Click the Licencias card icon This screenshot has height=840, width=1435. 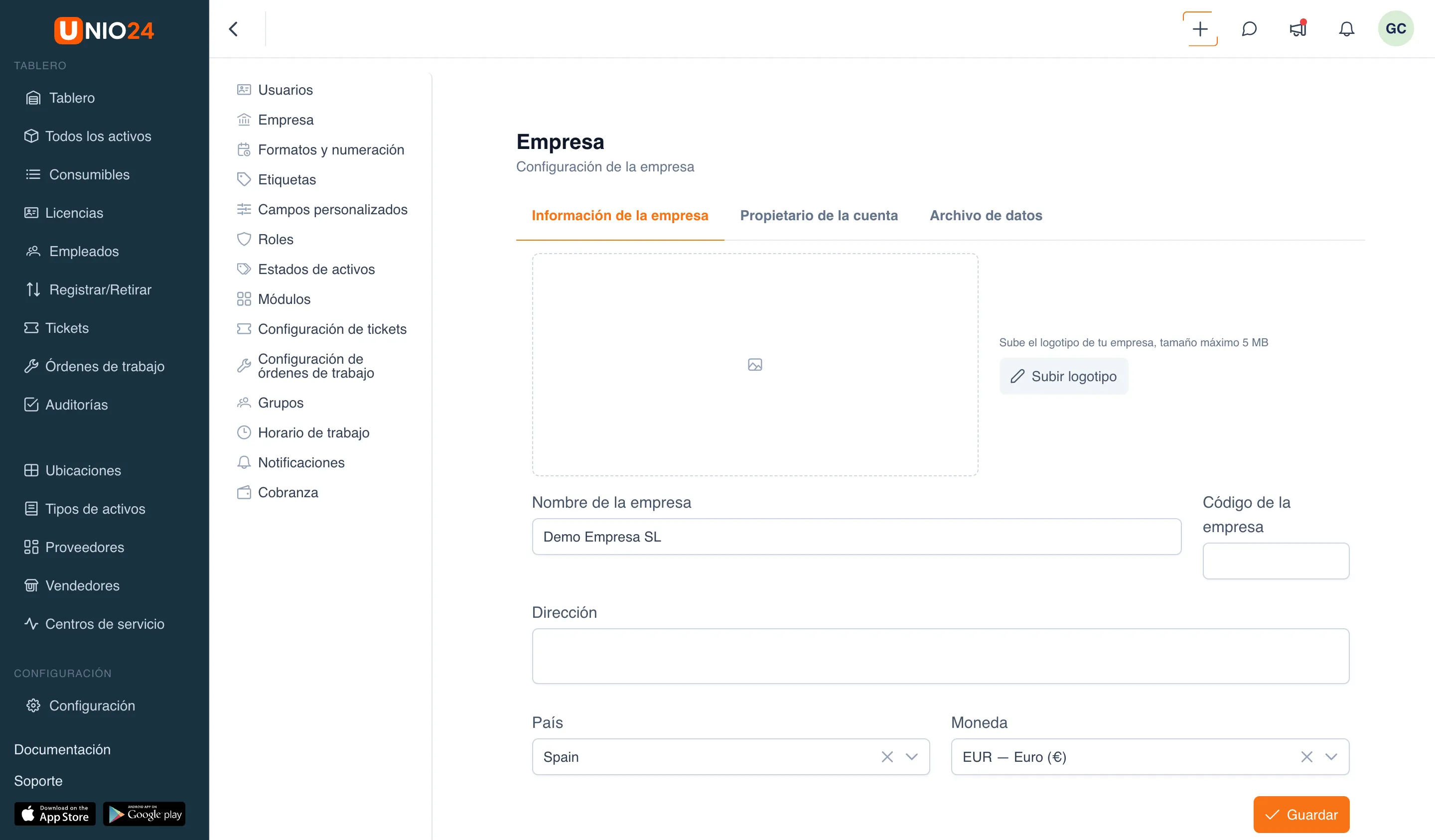click(x=31, y=213)
